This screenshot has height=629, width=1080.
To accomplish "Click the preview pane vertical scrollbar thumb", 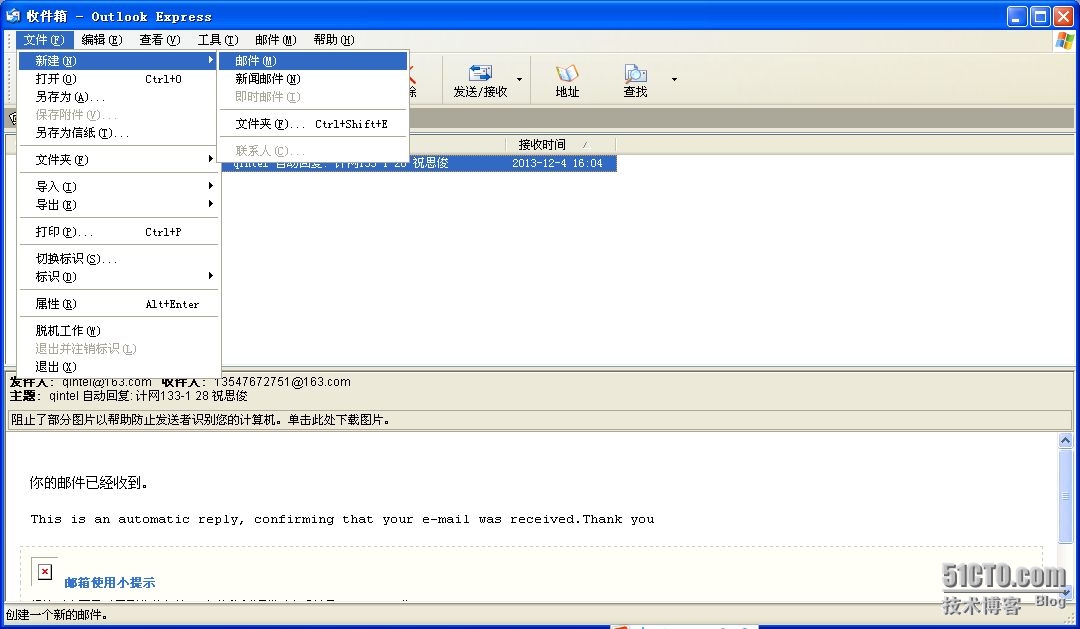I will 1065,496.
